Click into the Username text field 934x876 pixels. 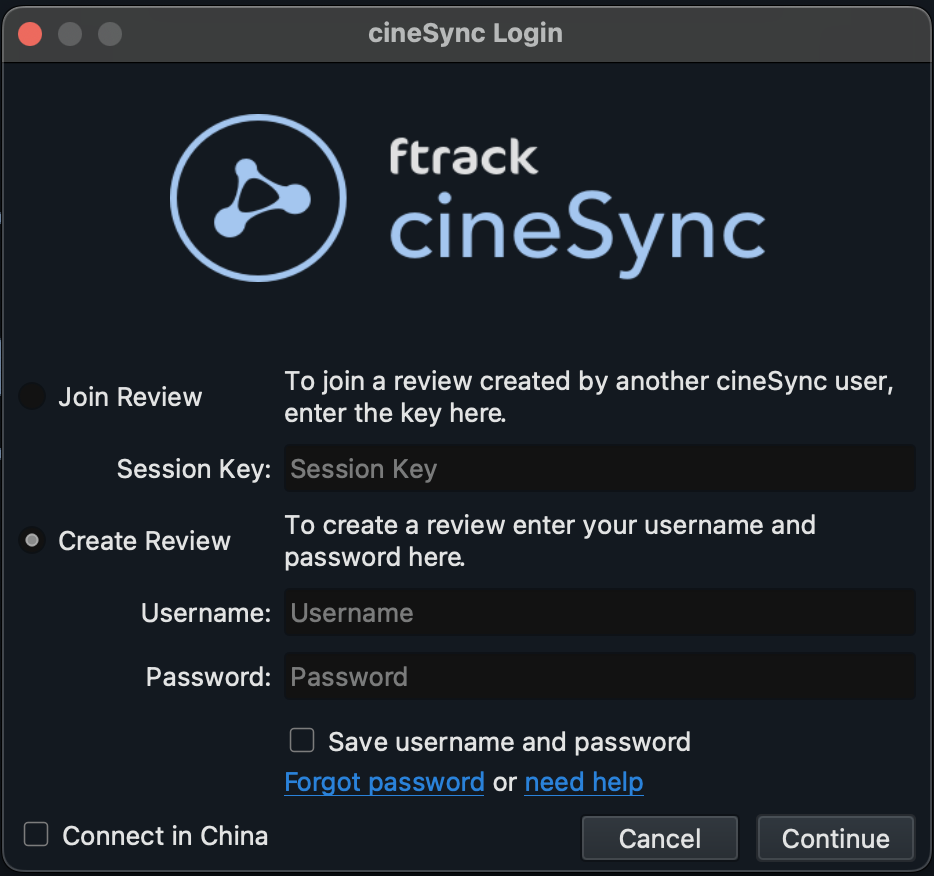pyautogui.click(x=600, y=612)
